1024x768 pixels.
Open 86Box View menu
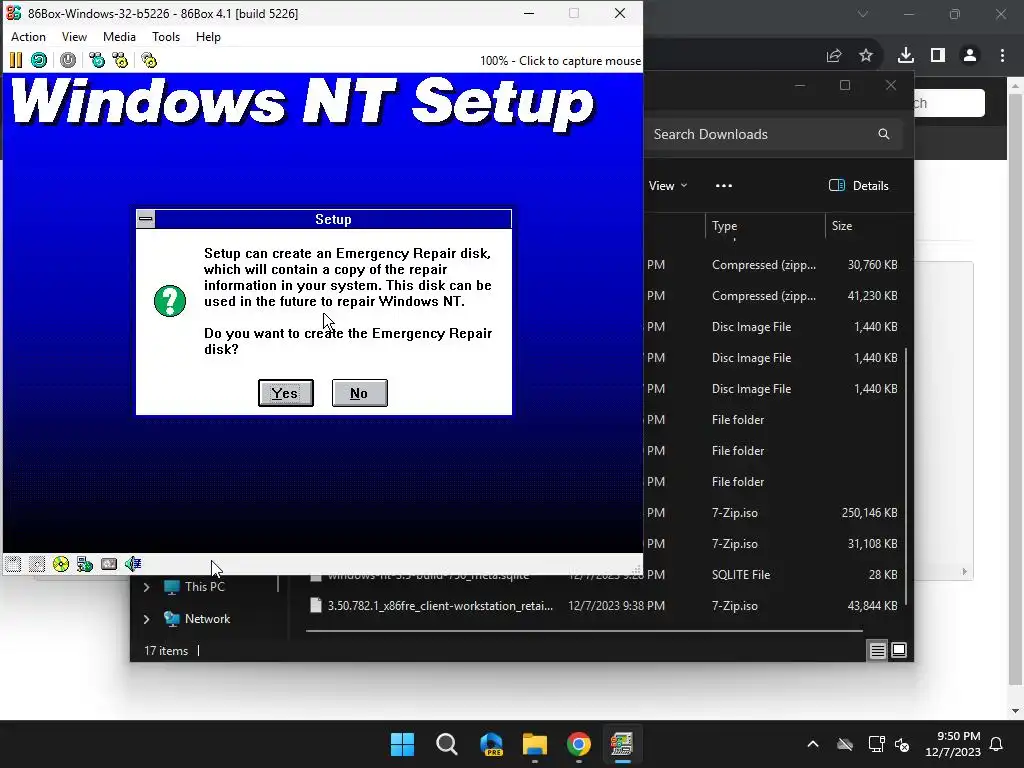[74, 37]
